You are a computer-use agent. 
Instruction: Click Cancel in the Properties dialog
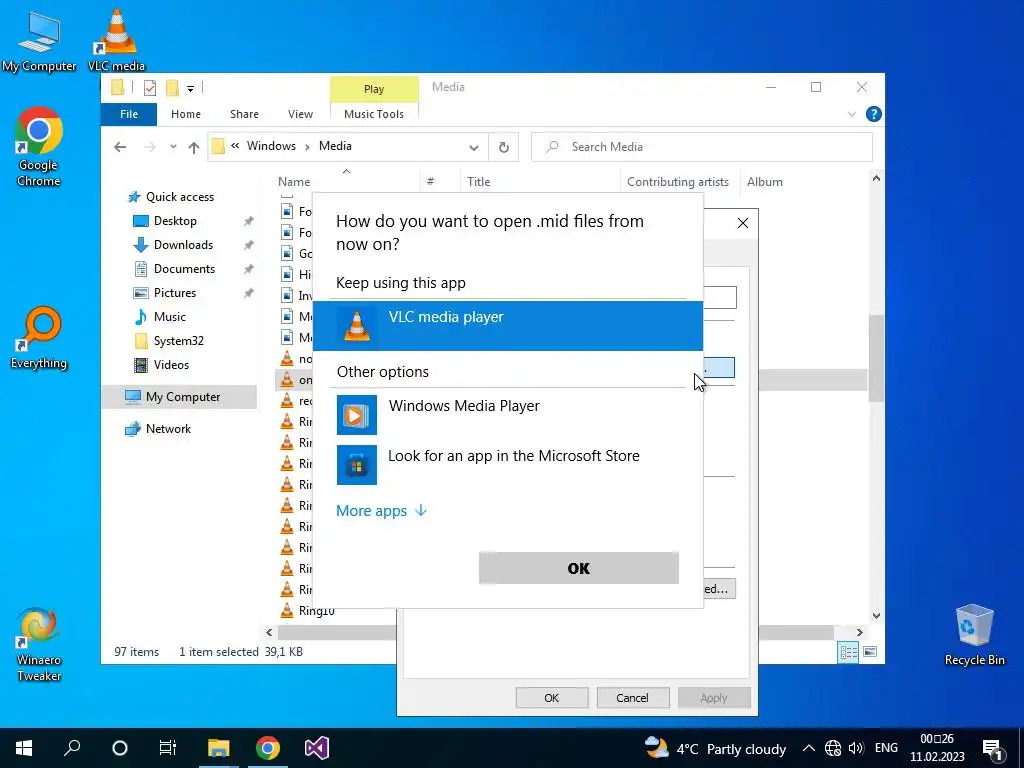[632, 697]
